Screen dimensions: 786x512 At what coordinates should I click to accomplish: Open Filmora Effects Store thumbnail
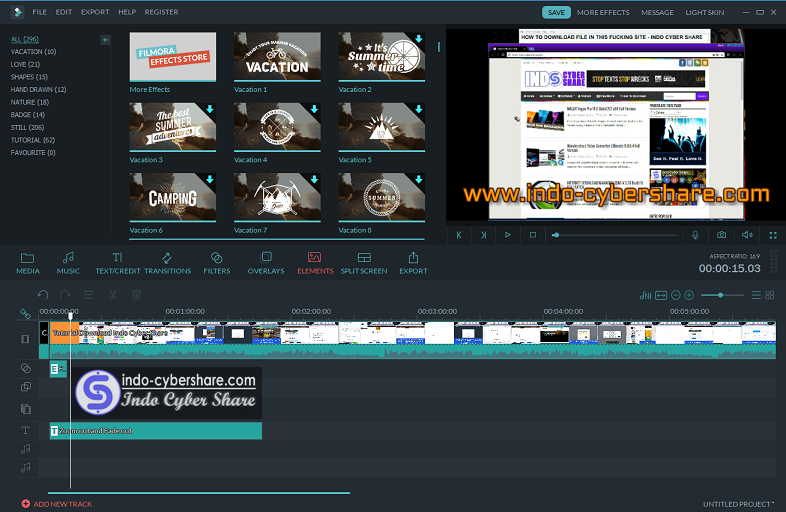(x=173, y=57)
